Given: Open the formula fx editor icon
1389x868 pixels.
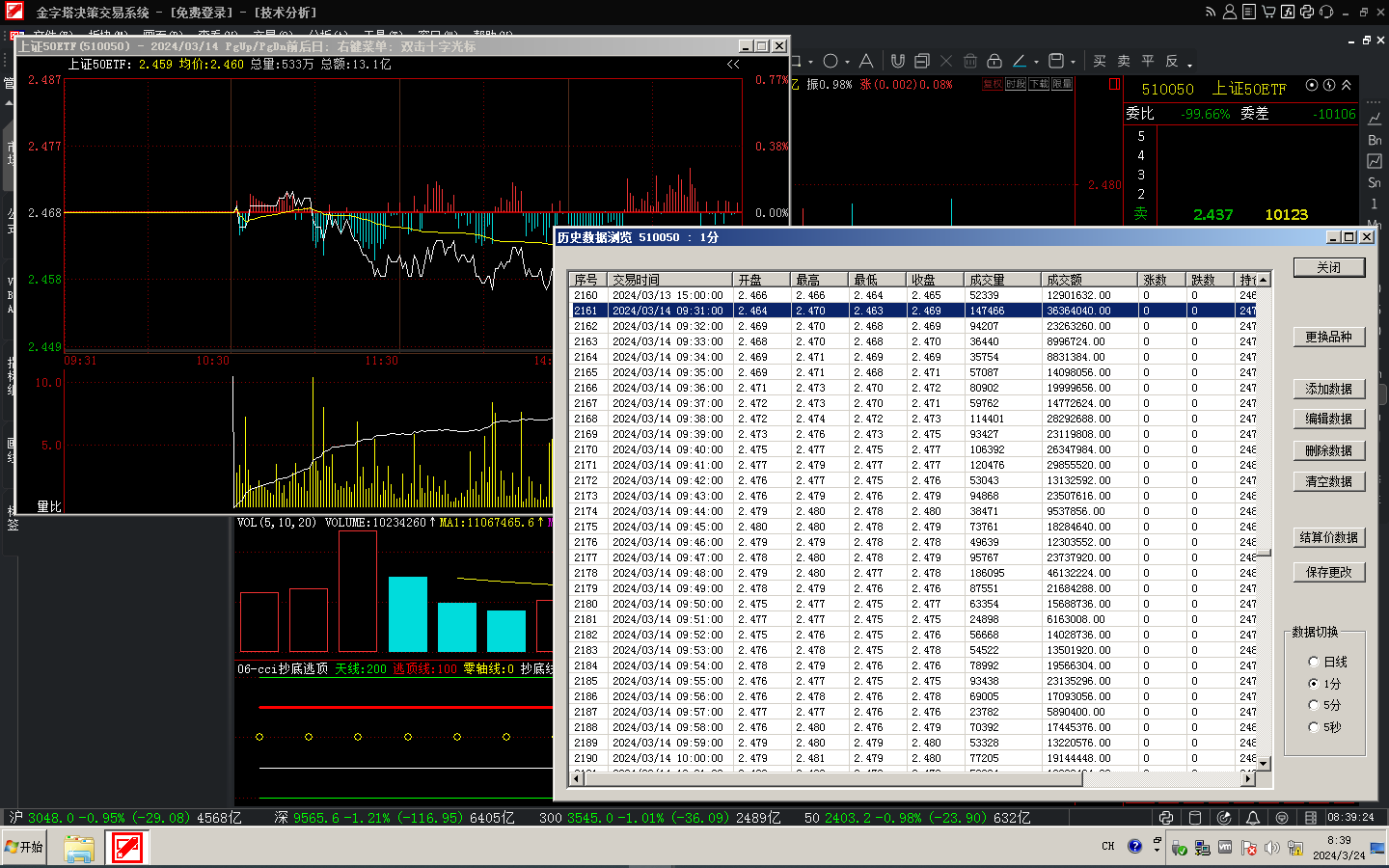Looking at the screenshot, I should tap(1288, 12).
